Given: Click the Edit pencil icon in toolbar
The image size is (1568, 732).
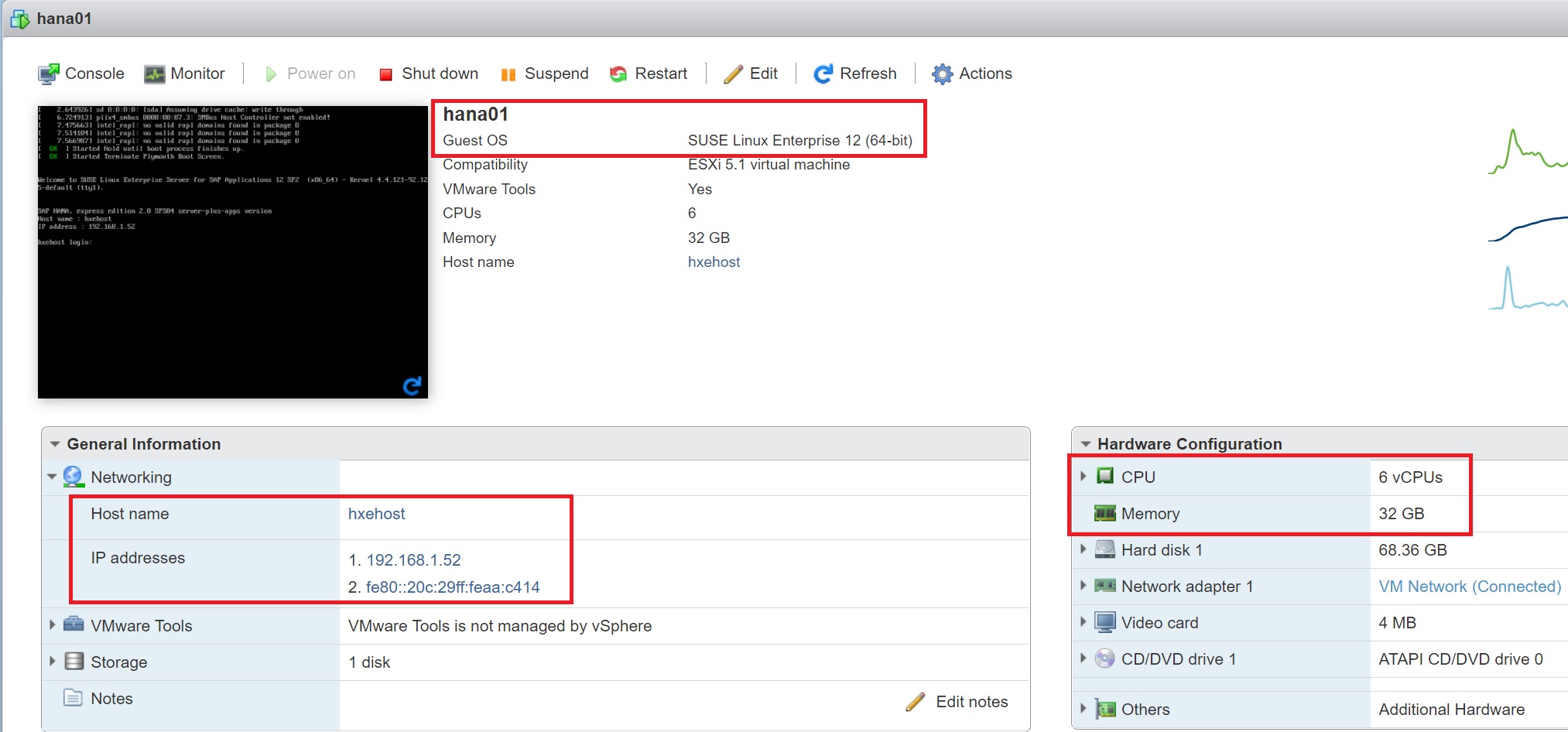Looking at the screenshot, I should [733, 74].
